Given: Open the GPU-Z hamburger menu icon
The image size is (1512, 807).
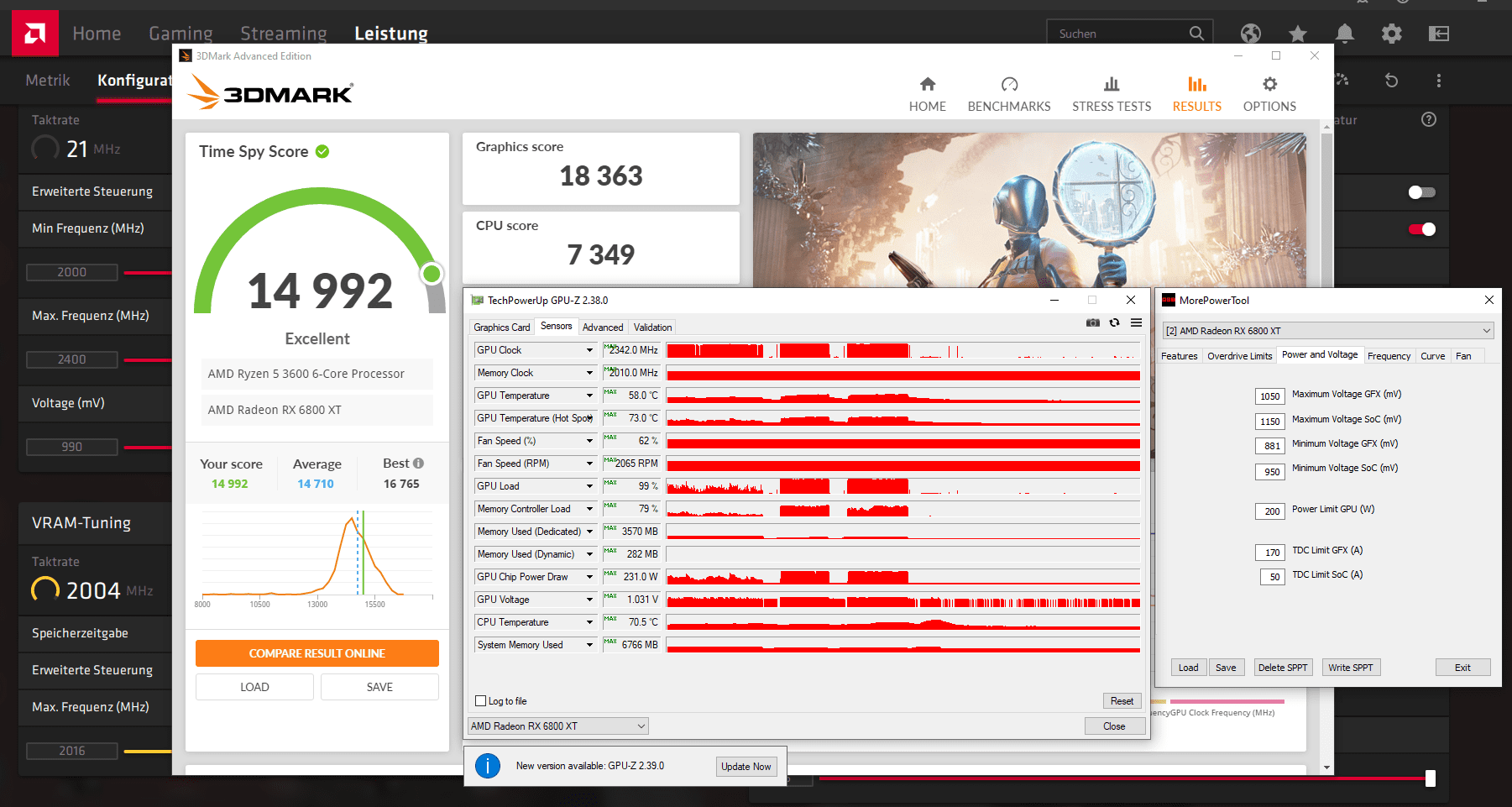Looking at the screenshot, I should 1136,322.
